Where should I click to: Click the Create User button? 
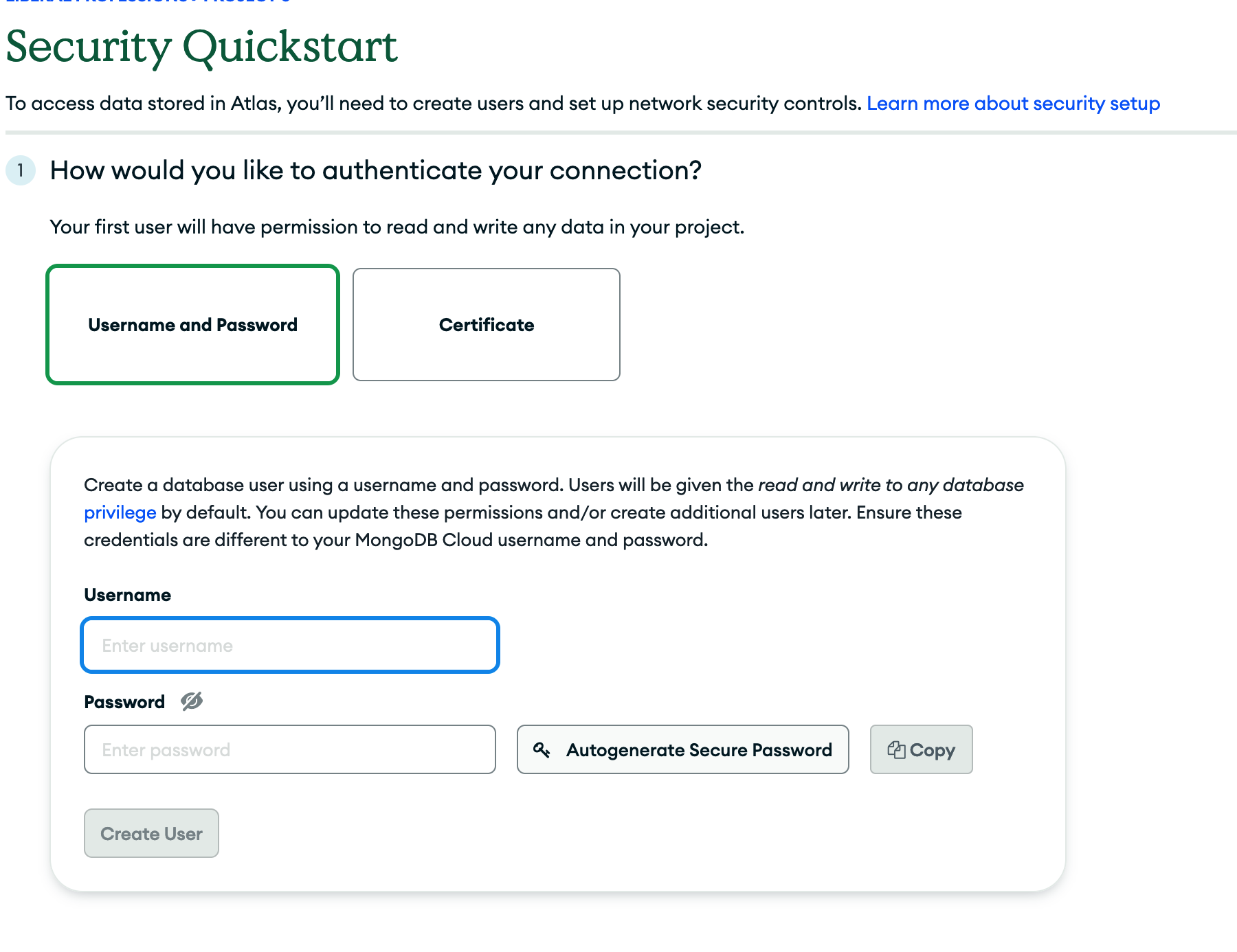click(151, 833)
